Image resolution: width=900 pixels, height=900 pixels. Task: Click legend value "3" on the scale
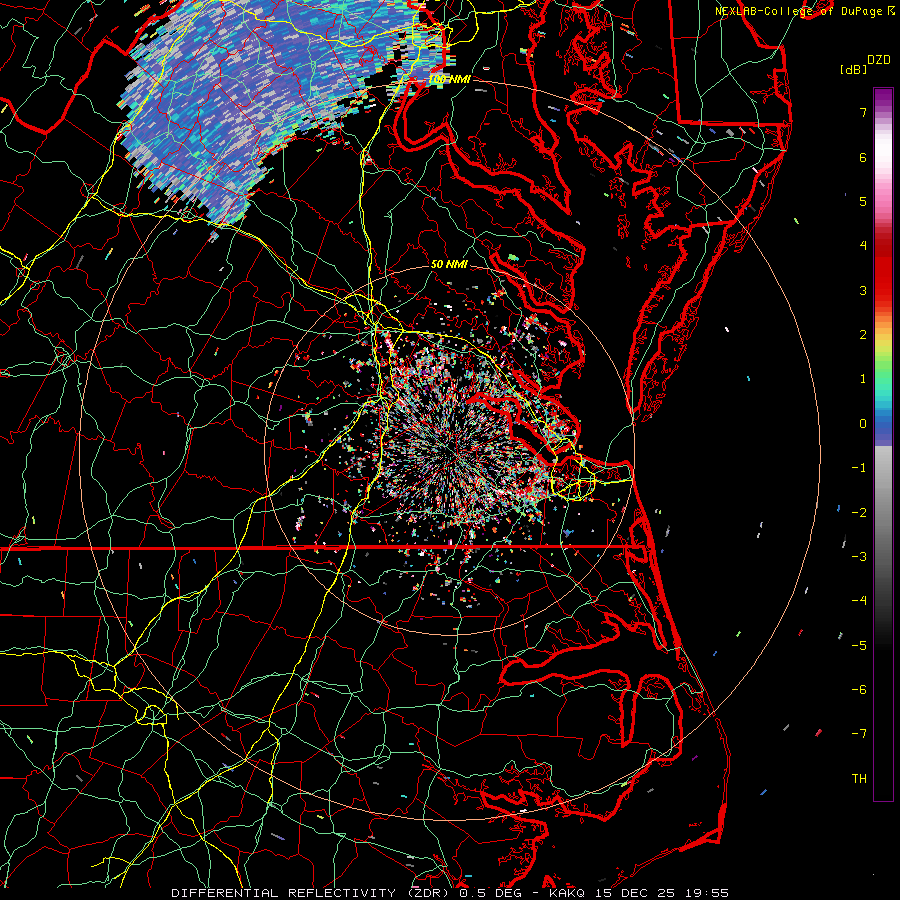coord(862,290)
